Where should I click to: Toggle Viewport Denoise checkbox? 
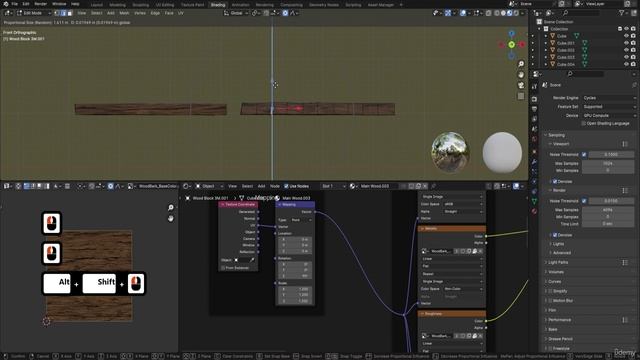555,181
